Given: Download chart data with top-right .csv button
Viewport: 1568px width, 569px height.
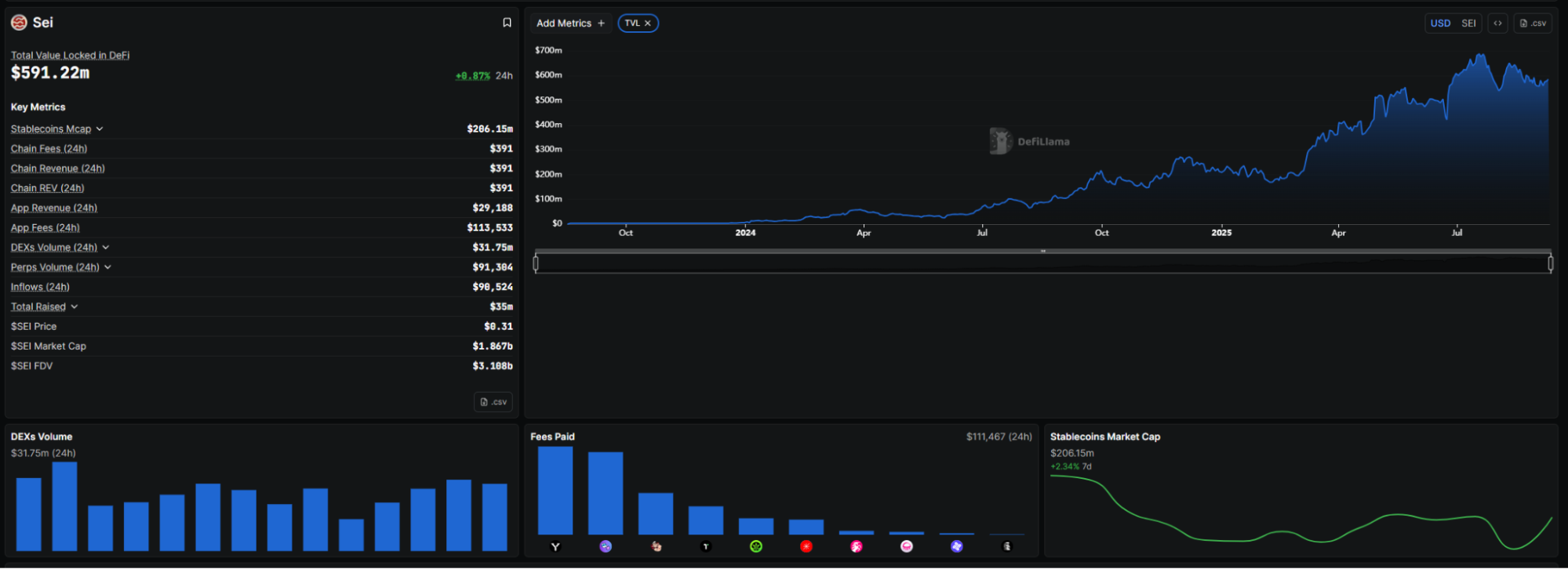Looking at the screenshot, I should tap(1533, 24).
